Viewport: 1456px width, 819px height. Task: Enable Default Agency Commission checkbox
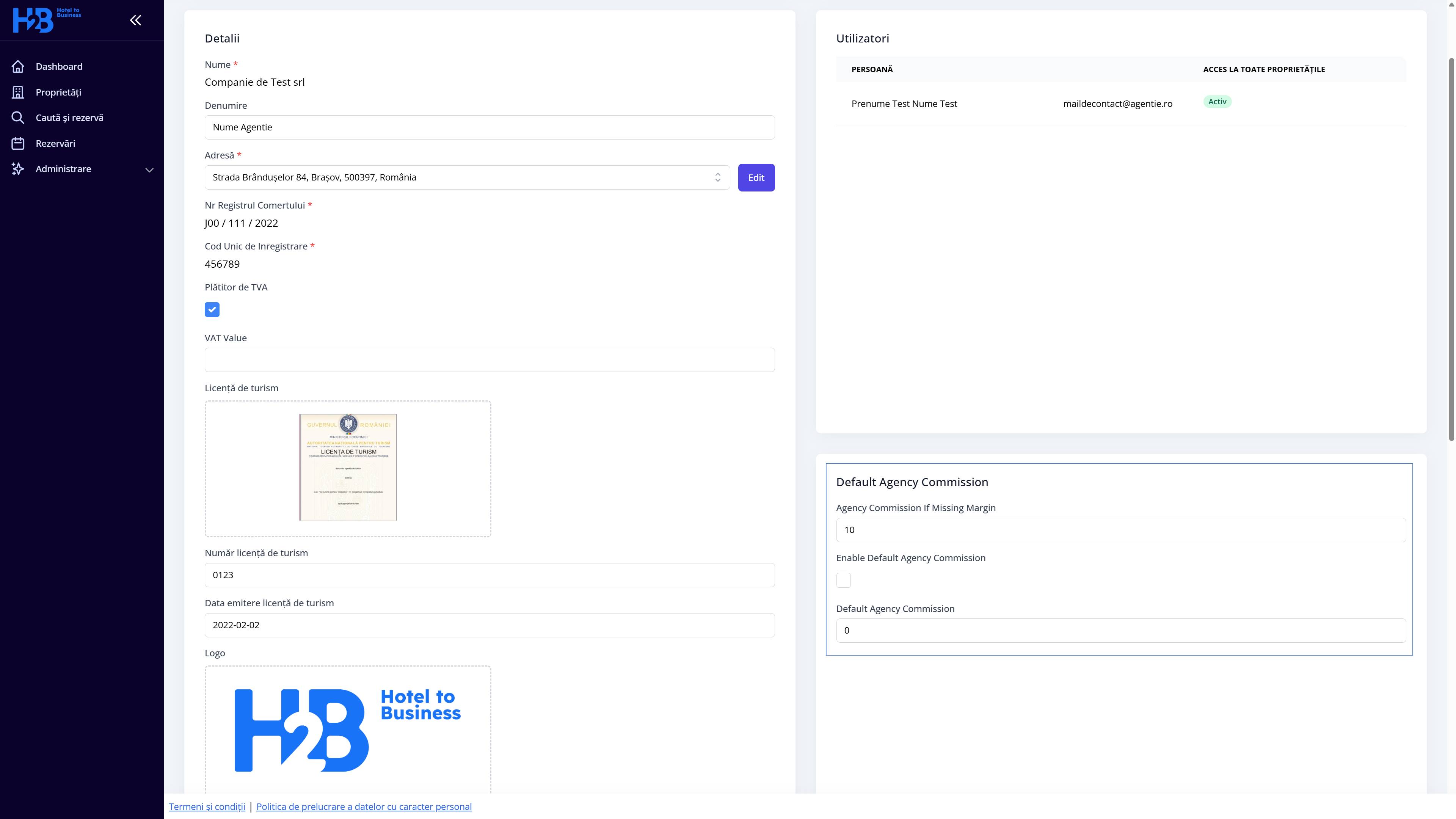[843, 580]
